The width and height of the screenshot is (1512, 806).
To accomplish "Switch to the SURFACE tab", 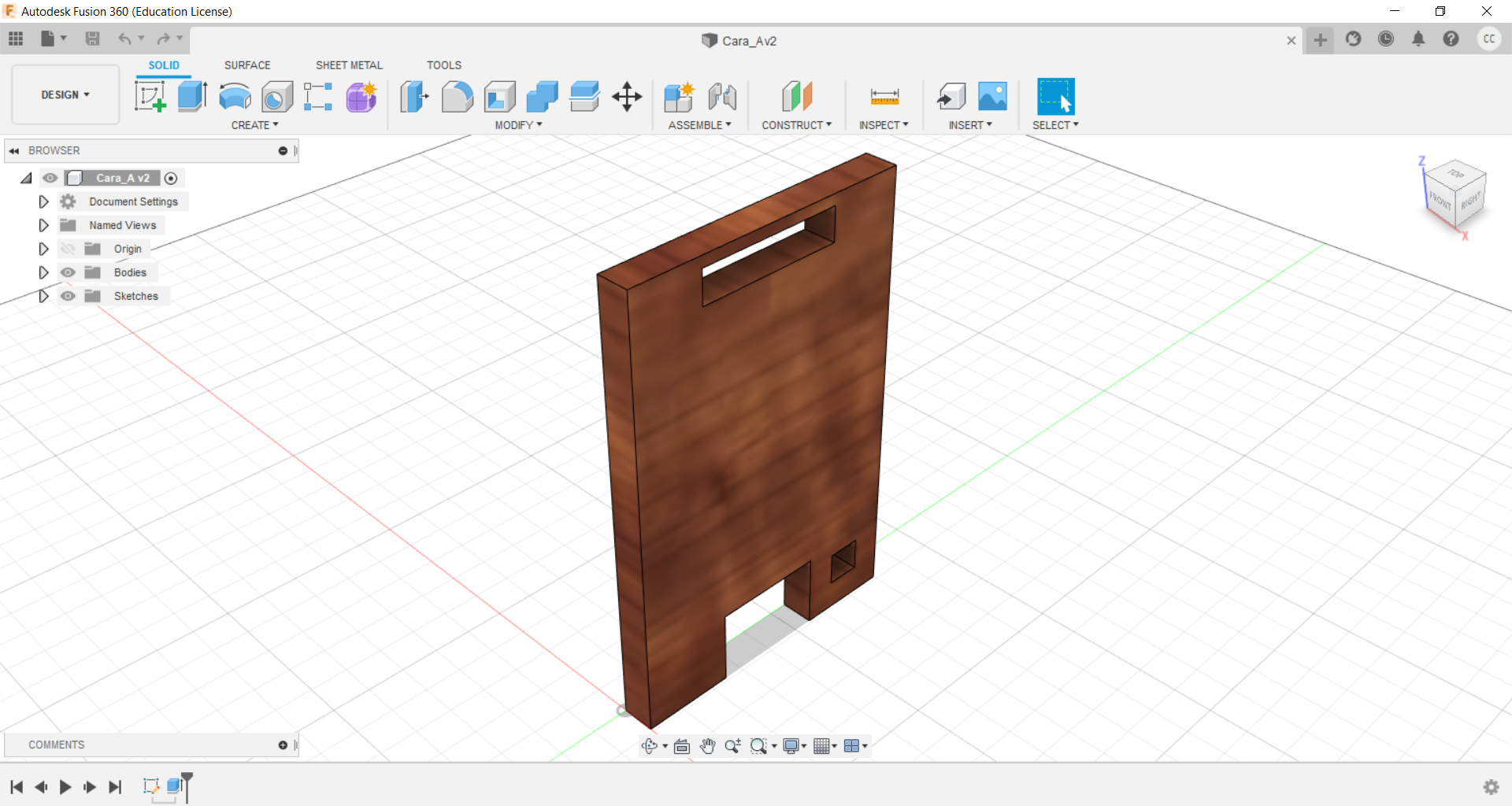I will coord(247,65).
